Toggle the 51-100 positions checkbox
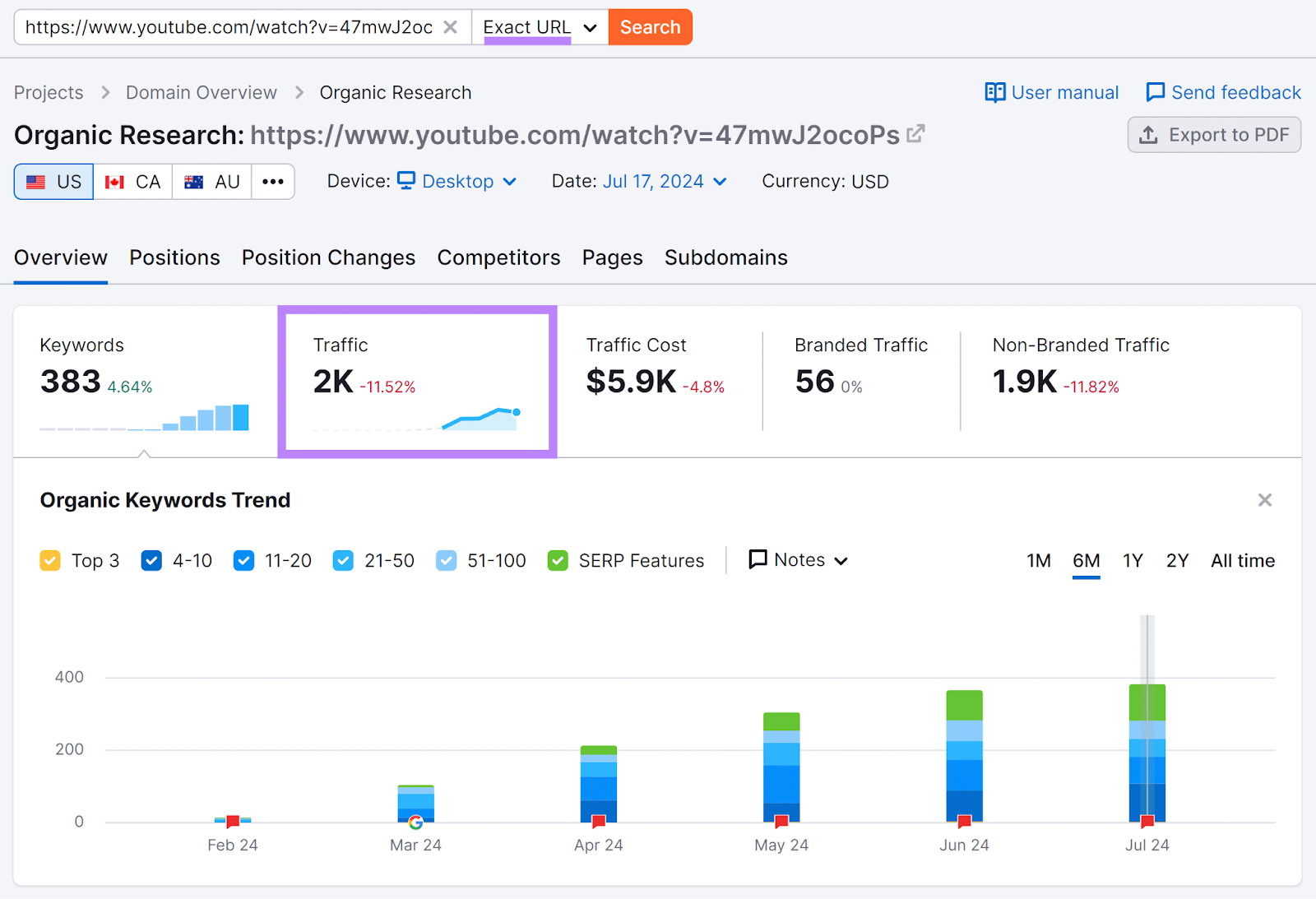The height and width of the screenshot is (899, 1316). 446,561
